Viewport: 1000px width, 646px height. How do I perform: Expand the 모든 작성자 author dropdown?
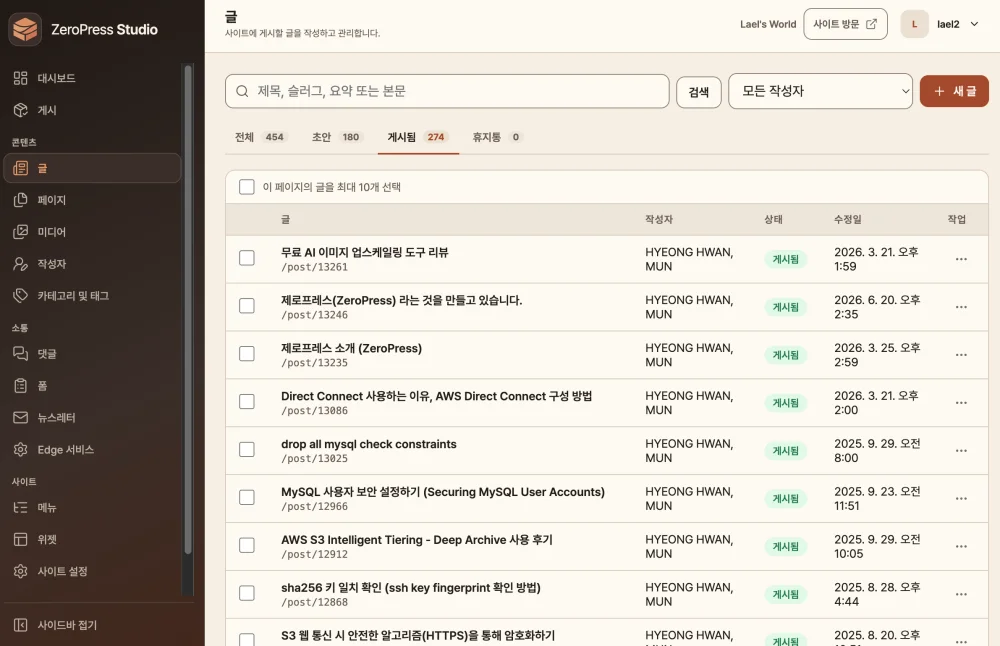click(x=820, y=91)
